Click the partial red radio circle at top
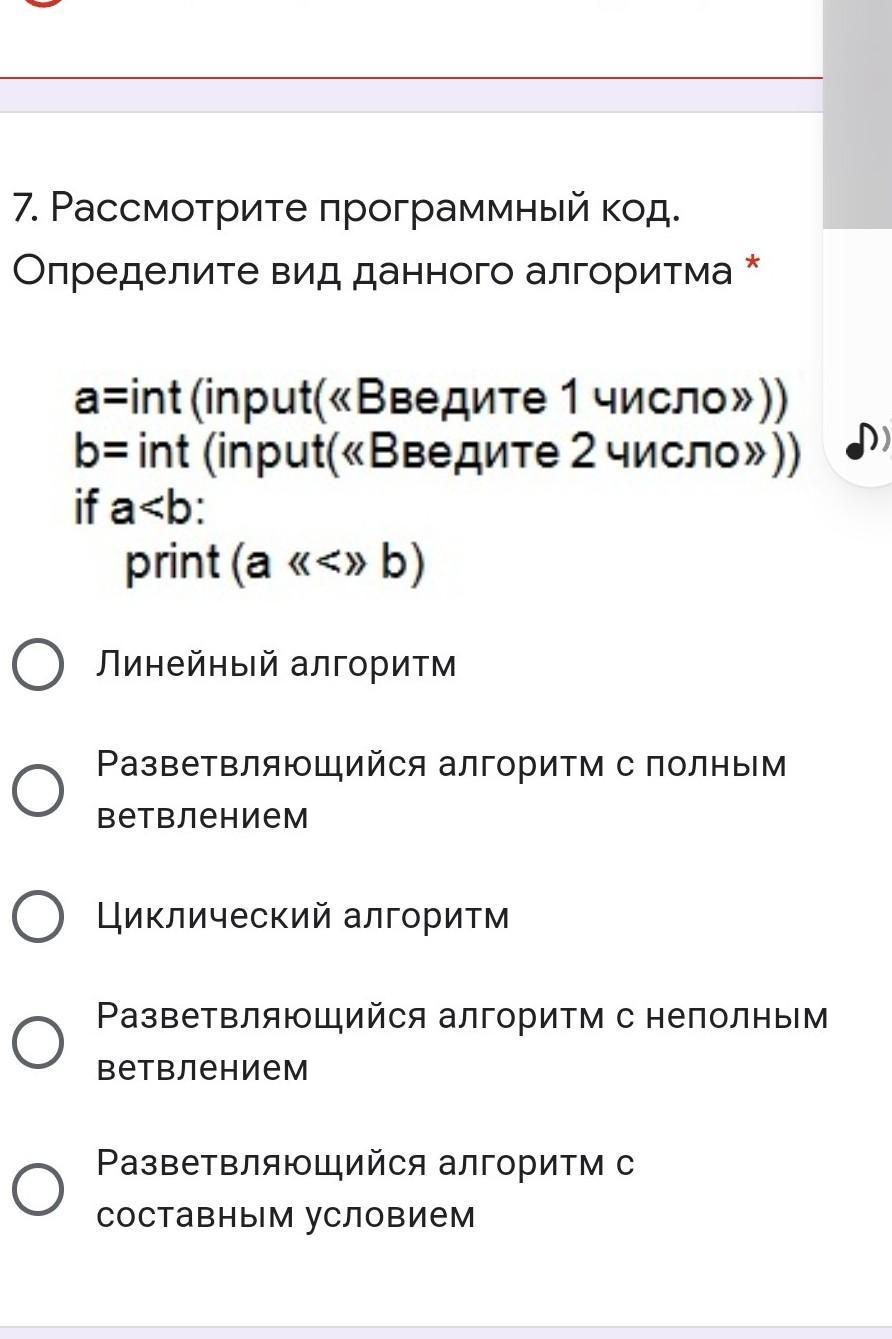Image resolution: width=892 pixels, height=1339 pixels. [43, 3]
